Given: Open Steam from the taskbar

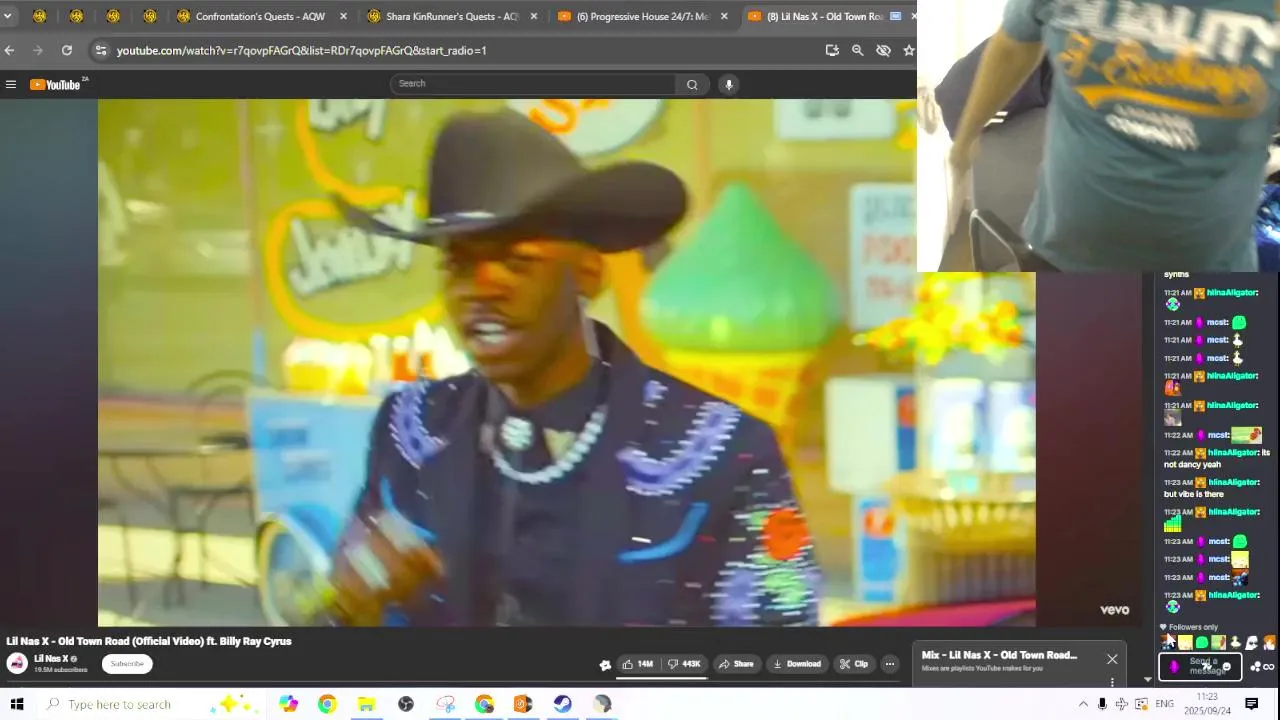Looking at the screenshot, I should tap(563, 704).
